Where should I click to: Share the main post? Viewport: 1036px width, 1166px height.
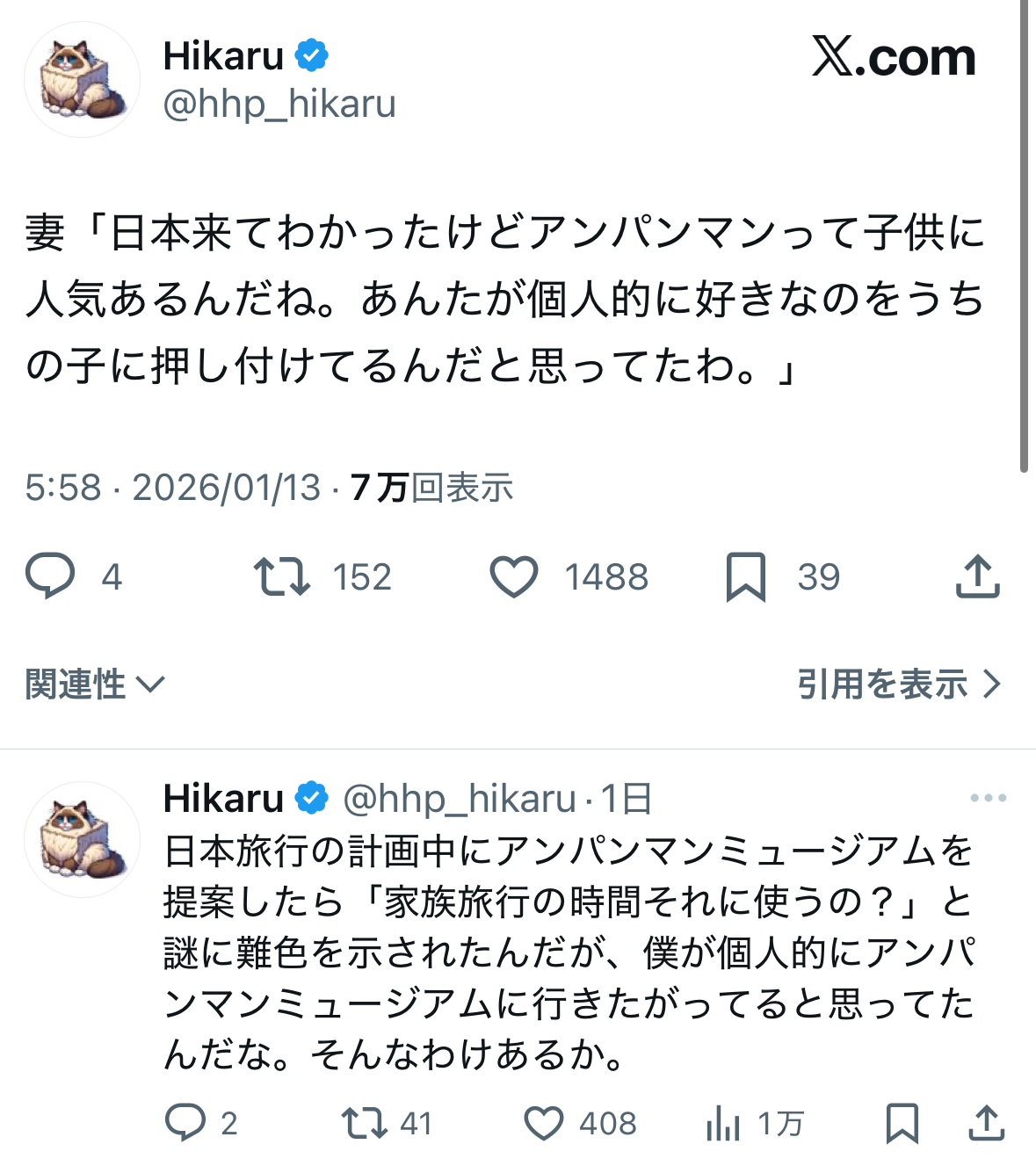click(x=977, y=577)
